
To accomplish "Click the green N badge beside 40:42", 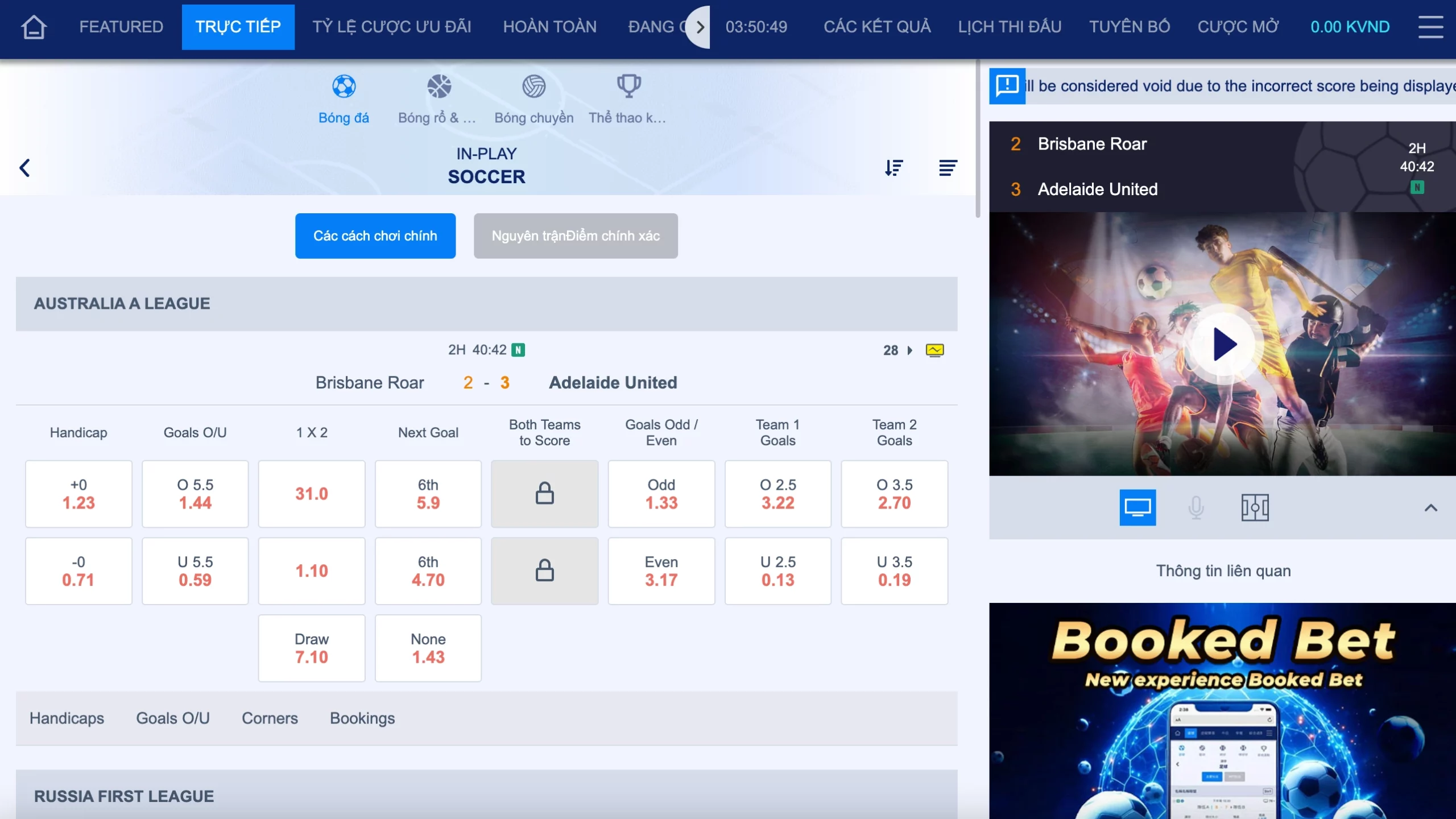I will (x=518, y=350).
